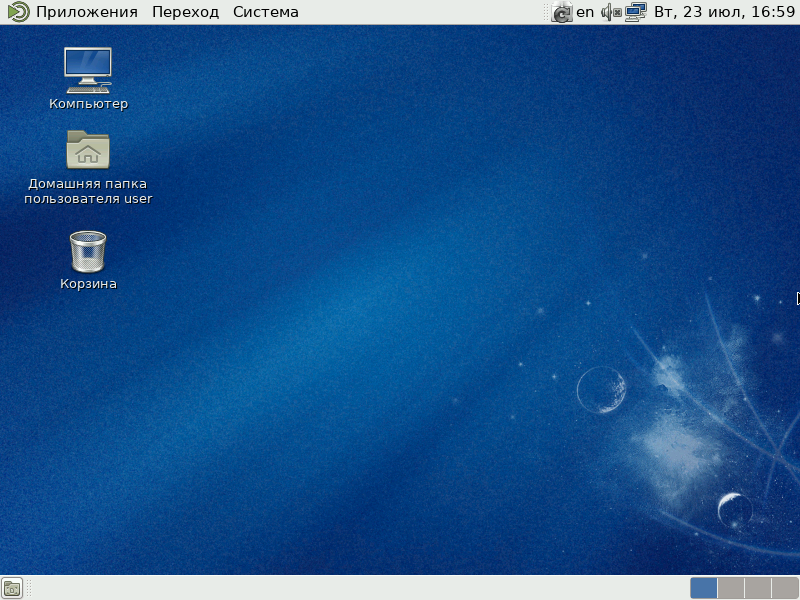
Task: Select the Компьютер desktop icon
Action: point(88,79)
